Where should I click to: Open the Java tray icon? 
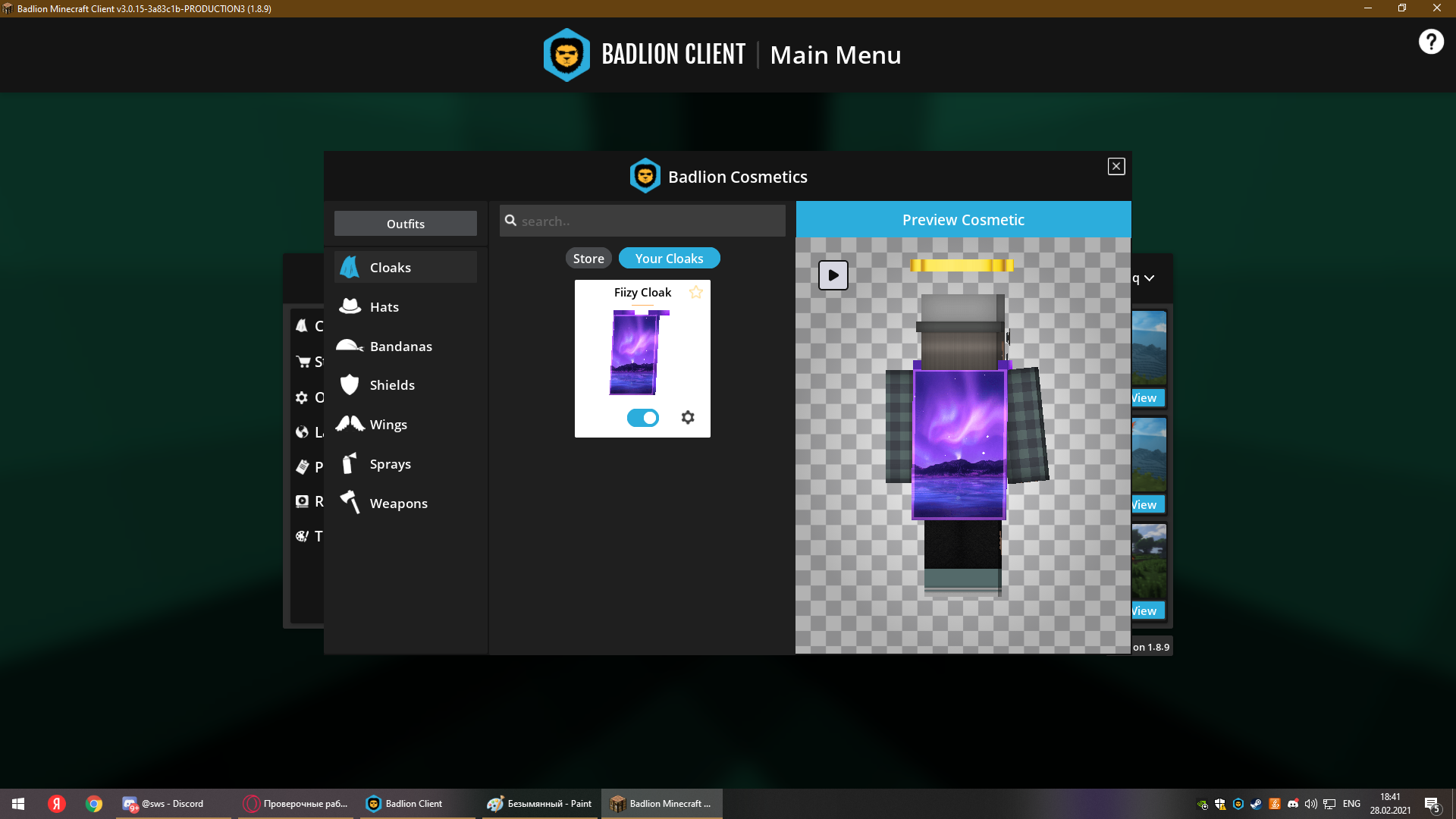pyautogui.click(x=1275, y=804)
